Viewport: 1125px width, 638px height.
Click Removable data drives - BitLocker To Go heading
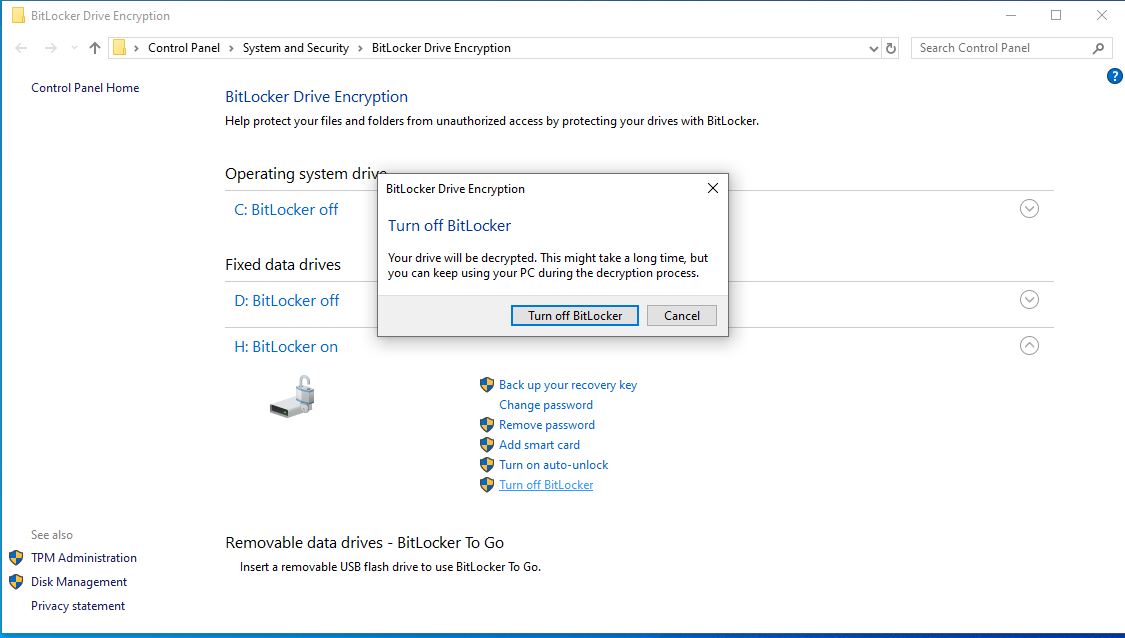(364, 543)
